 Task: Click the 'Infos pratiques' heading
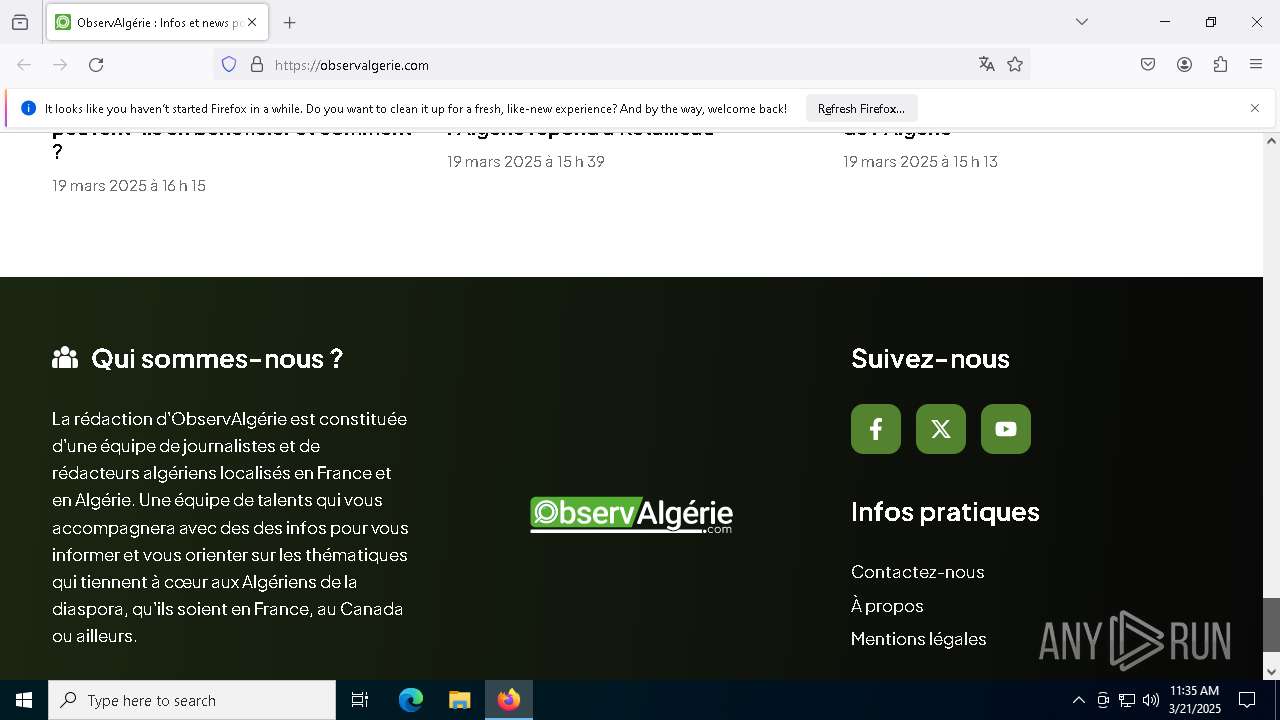[x=945, y=511]
